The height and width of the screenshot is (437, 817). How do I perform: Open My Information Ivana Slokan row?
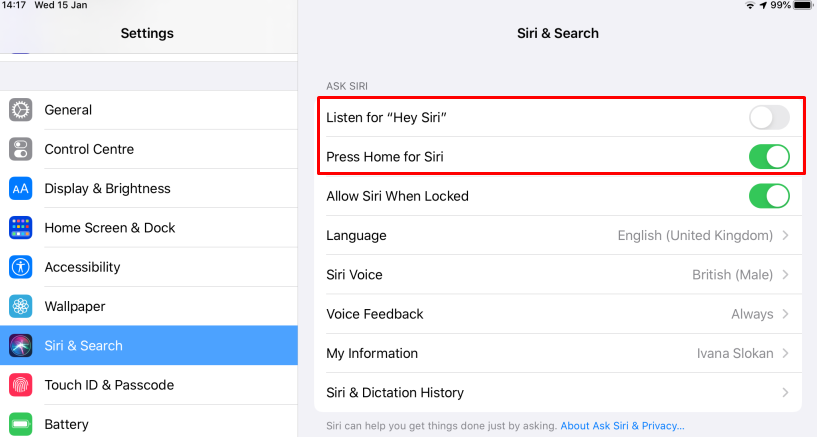coord(557,353)
